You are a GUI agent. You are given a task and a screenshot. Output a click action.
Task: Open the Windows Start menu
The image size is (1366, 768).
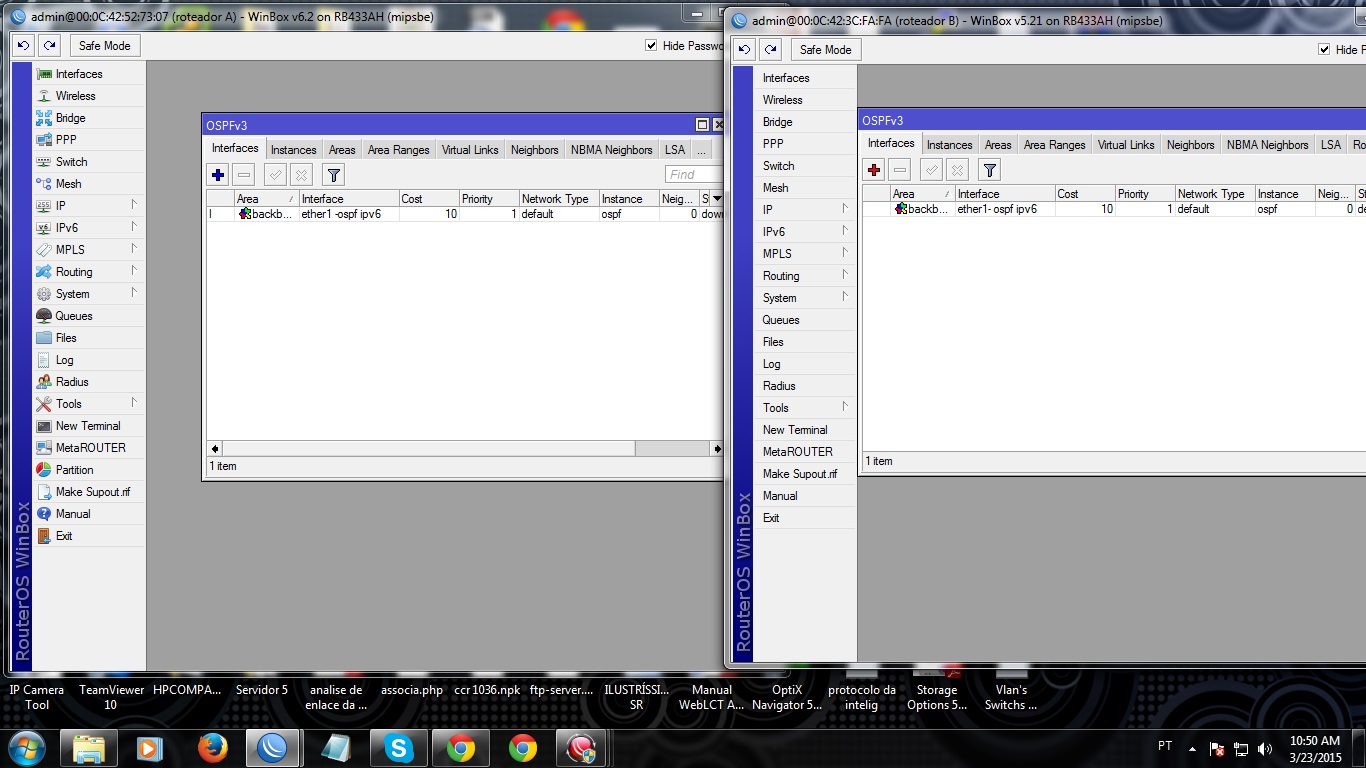(26, 748)
